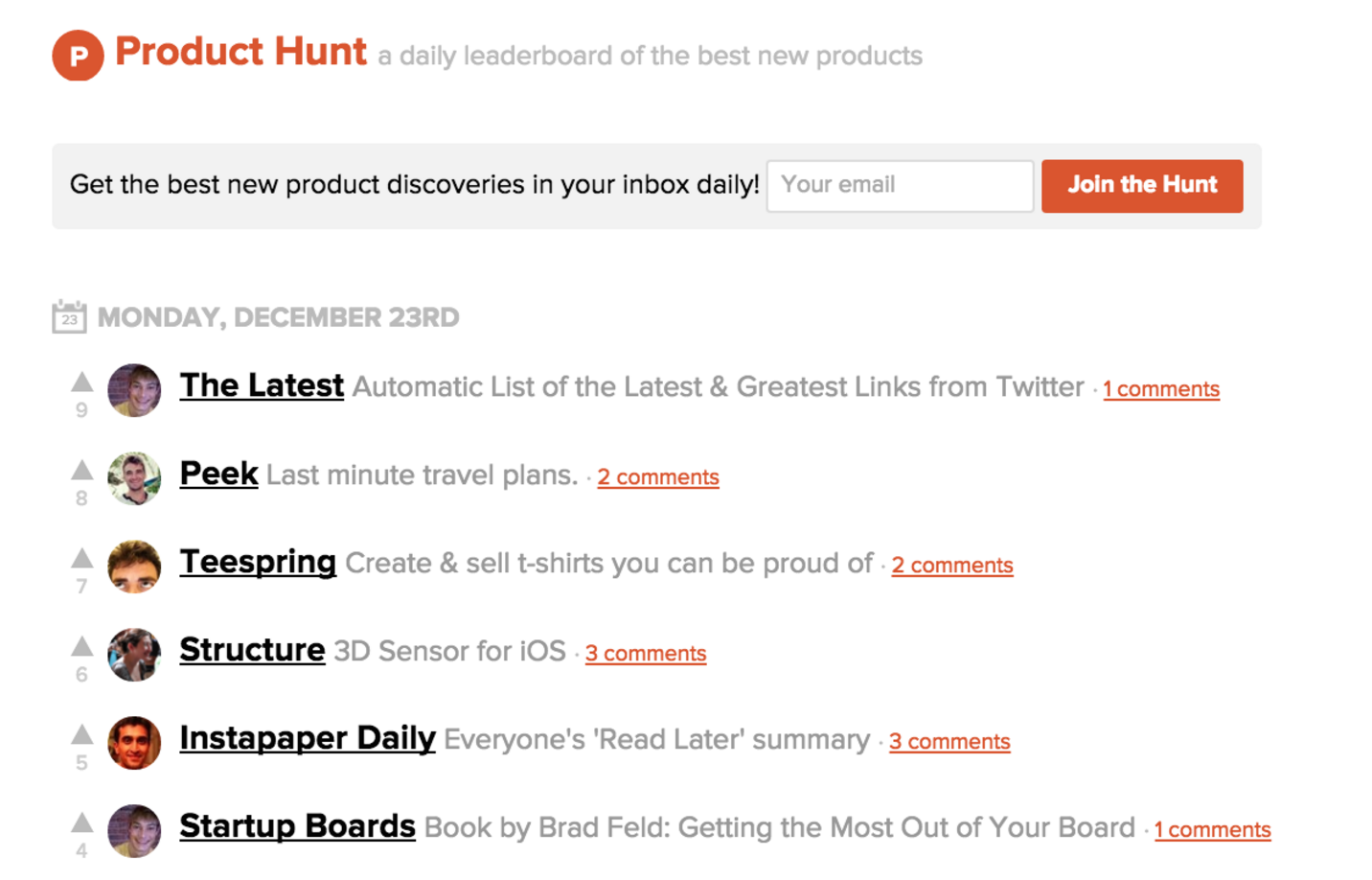
Task: Open the Startup Boards title link
Action: pyautogui.click(x=297, y=826)
